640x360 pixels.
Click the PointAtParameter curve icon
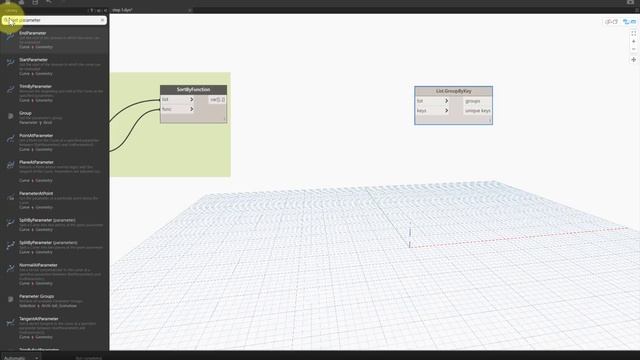tap(10, 140)
